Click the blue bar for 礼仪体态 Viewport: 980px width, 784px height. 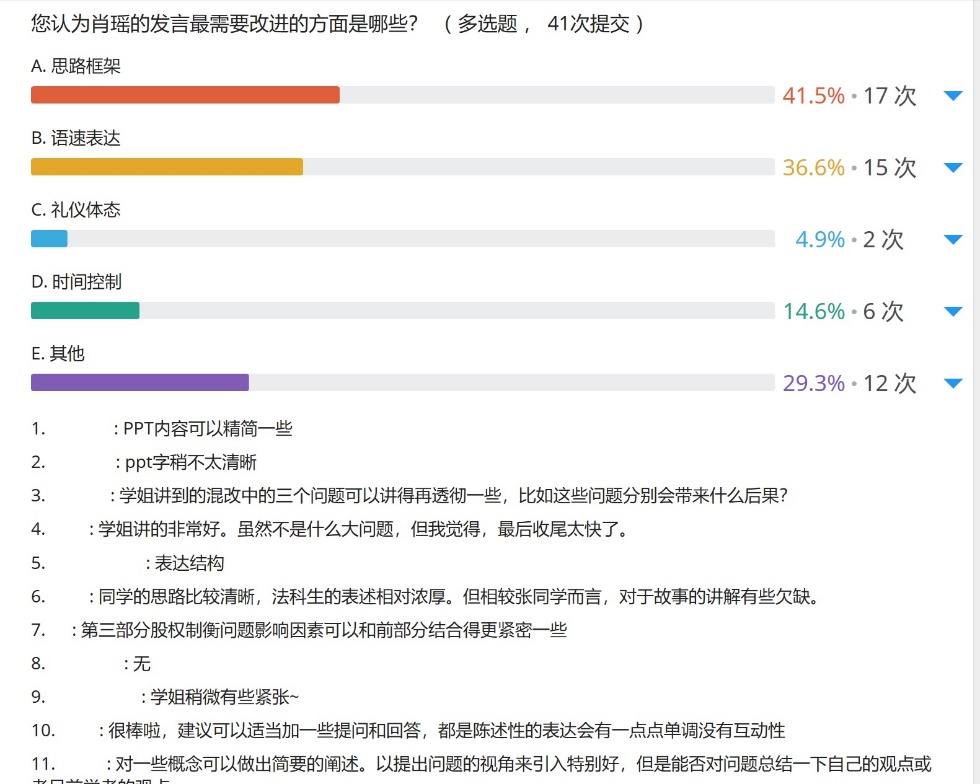point(49,239)
